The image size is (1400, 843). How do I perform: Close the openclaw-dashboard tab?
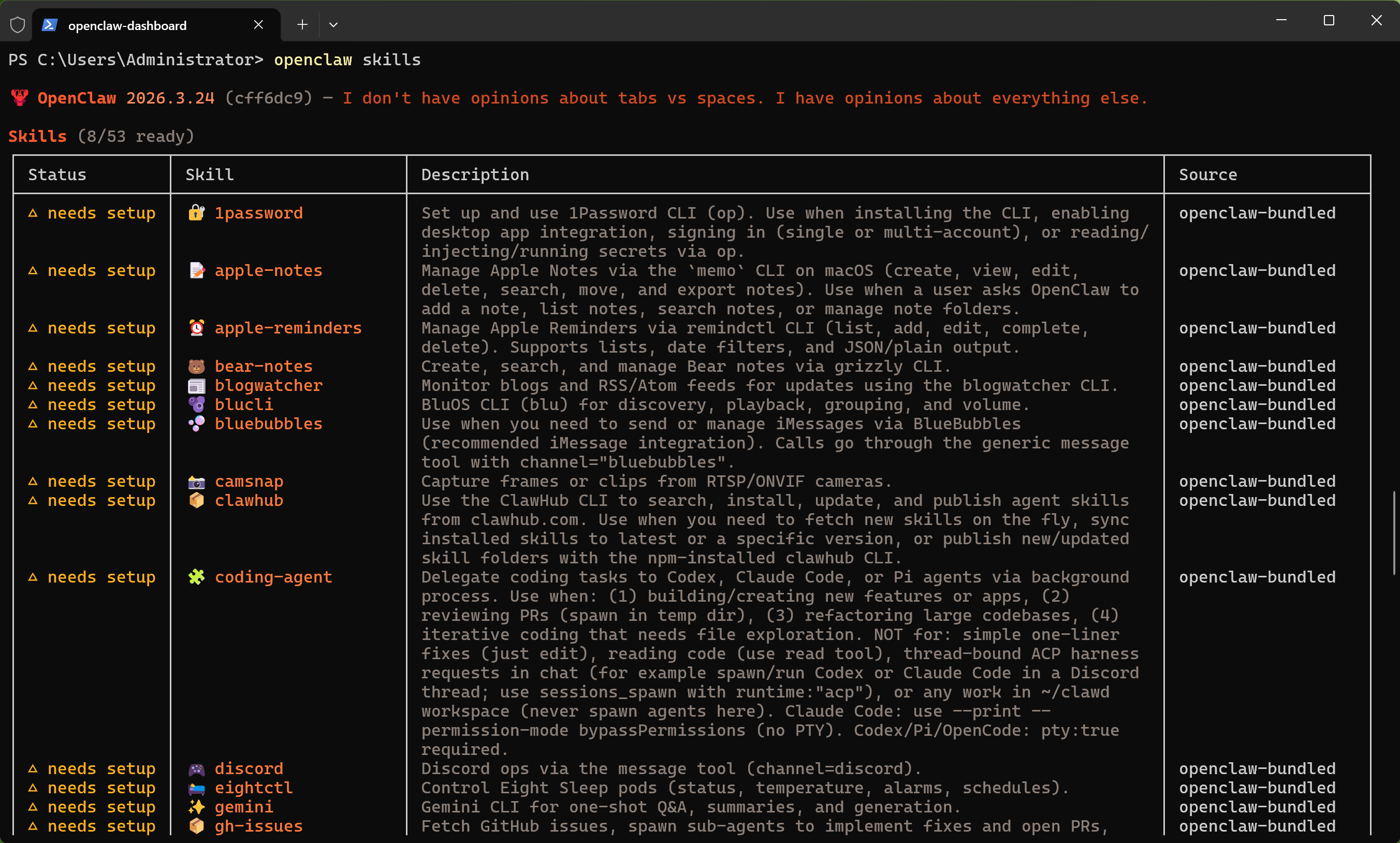pyautogui.click(x=258, y=25)
